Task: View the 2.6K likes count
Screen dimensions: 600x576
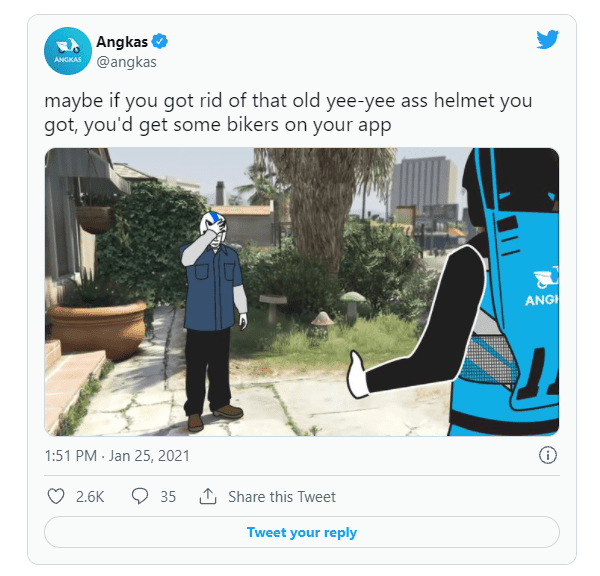Action: (90, 497)
